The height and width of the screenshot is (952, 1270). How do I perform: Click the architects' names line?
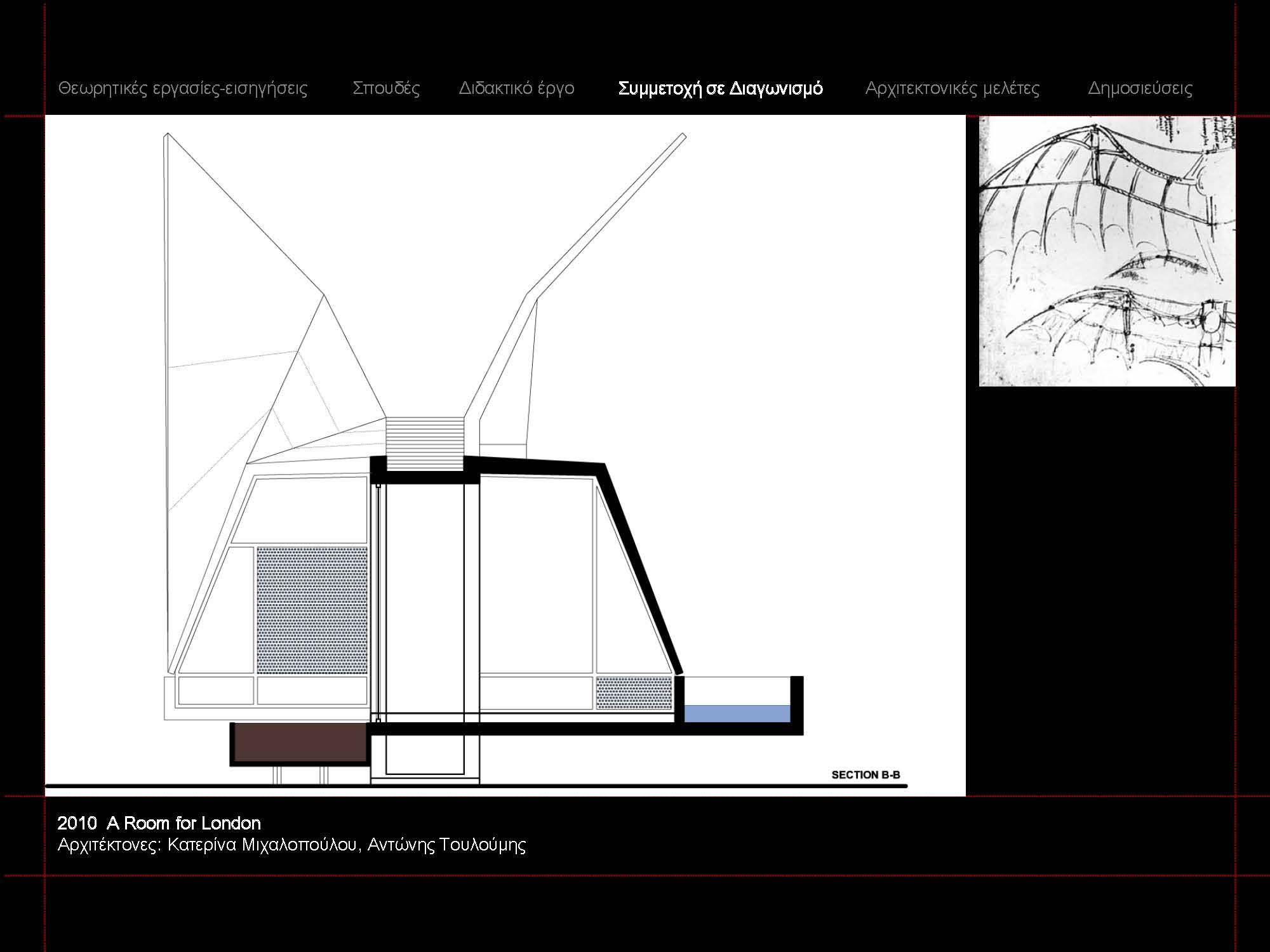click(291, 845)
